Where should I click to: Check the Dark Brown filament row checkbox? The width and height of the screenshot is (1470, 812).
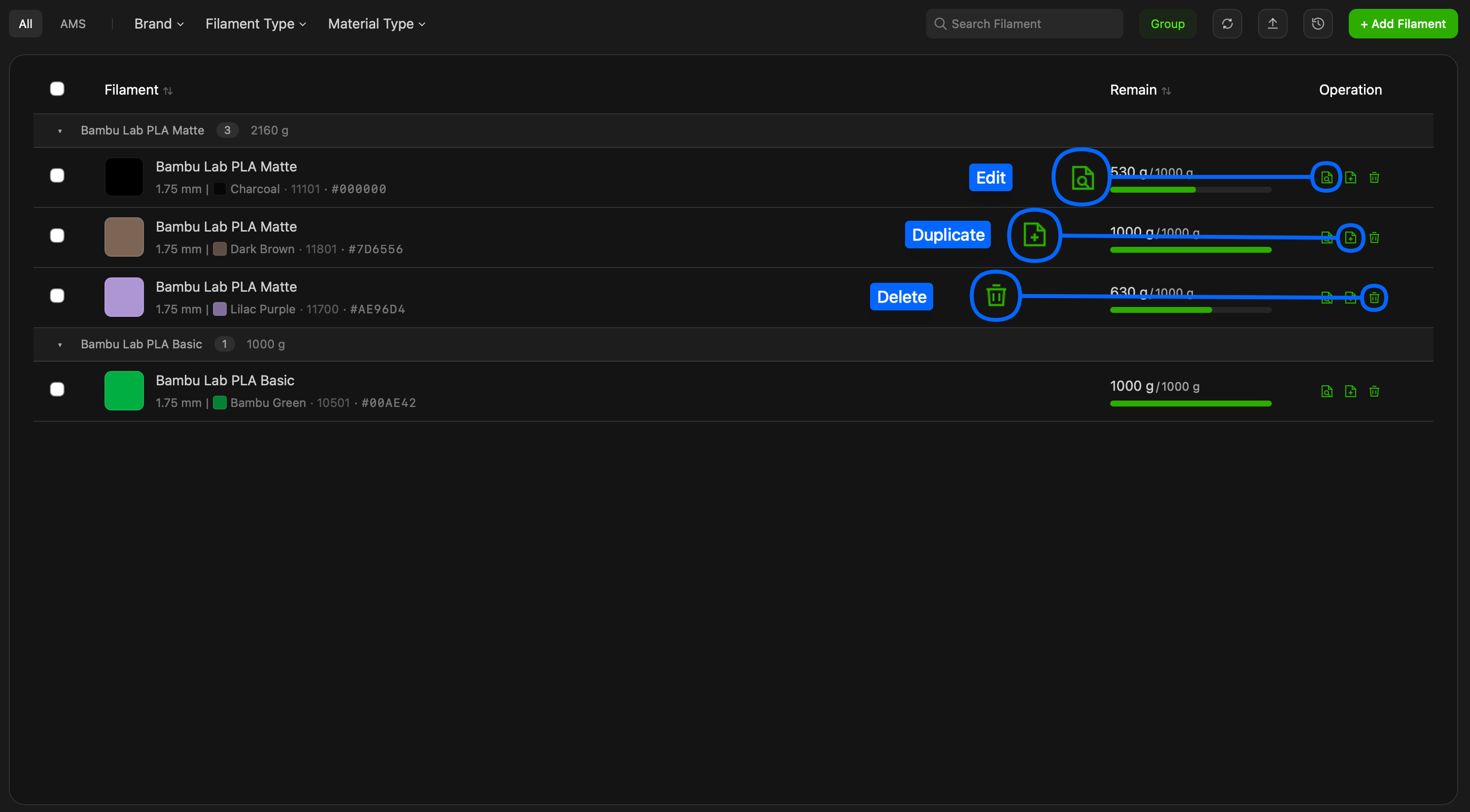57,236
